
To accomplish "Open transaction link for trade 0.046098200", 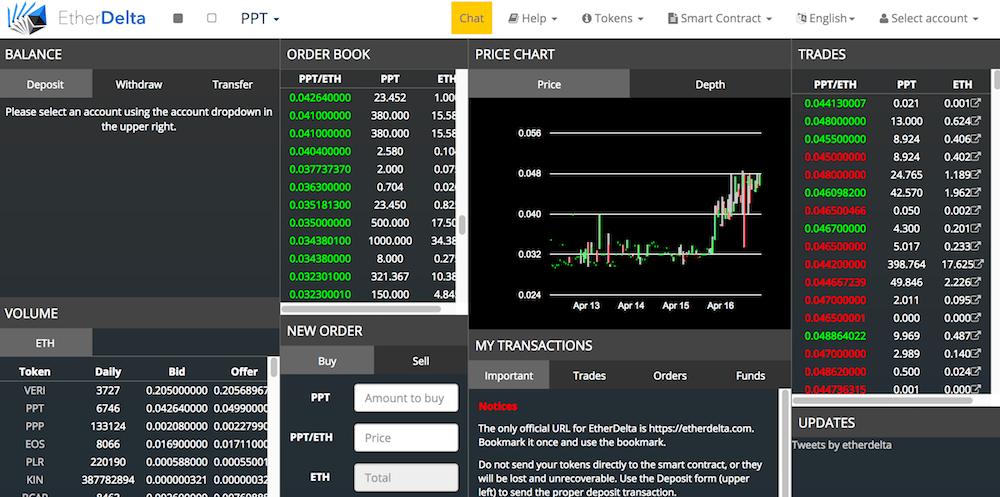I will coord(974,192).
